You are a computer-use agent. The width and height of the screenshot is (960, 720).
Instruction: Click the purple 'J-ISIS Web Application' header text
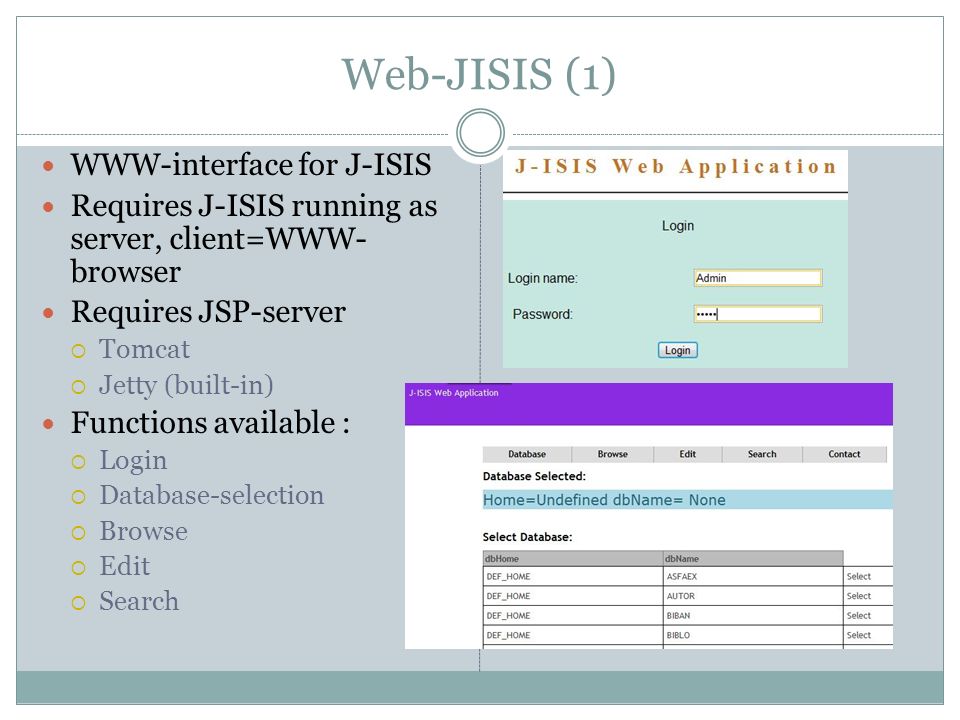(454, 393)
